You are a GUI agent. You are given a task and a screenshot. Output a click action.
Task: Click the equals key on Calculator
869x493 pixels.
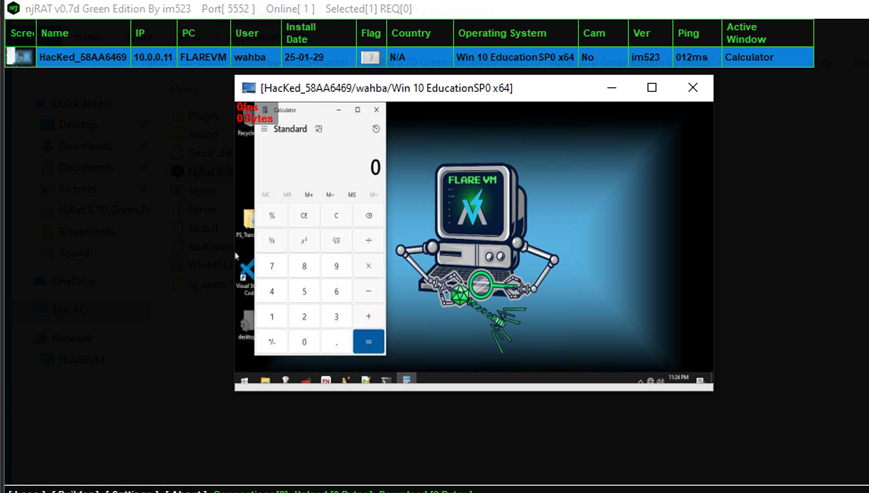(369, 342)
